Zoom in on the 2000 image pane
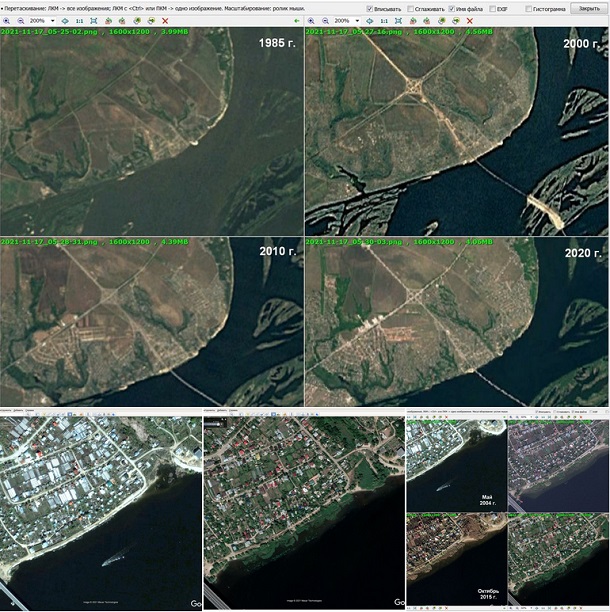This screenshot has height=612, width=610. 311,21
